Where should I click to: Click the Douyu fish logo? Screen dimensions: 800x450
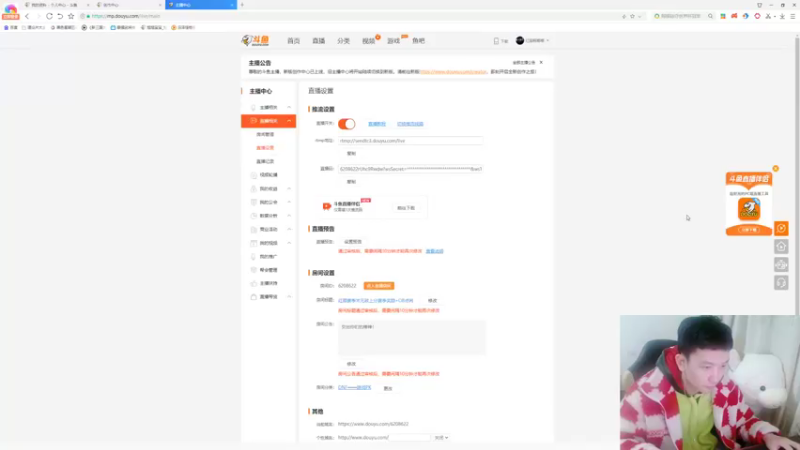tap(255, 40)
